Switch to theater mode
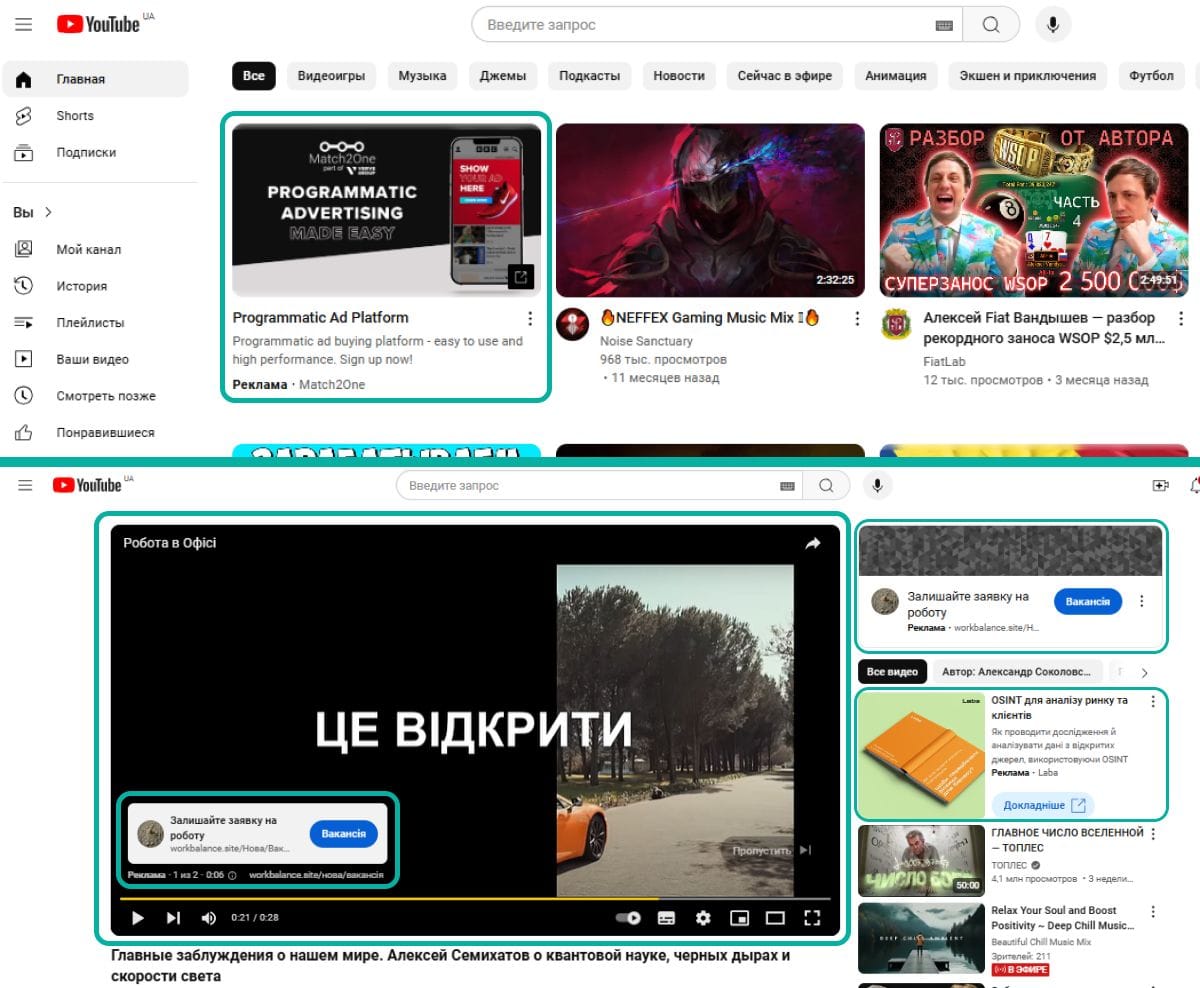1200x988 pixels. 775,917
